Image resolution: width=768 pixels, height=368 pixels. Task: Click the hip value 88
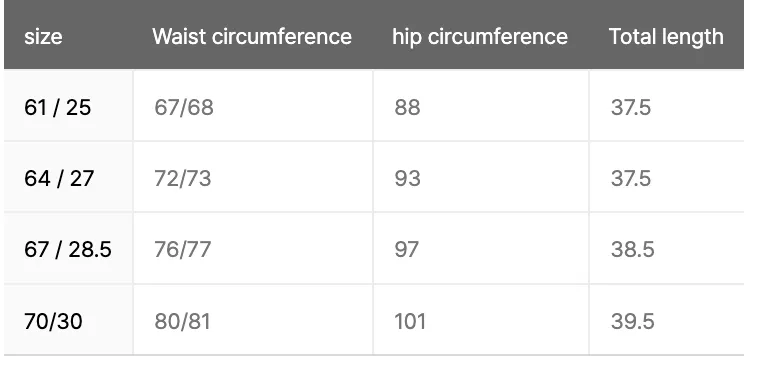pyautogui.click(x=408, y=107)
